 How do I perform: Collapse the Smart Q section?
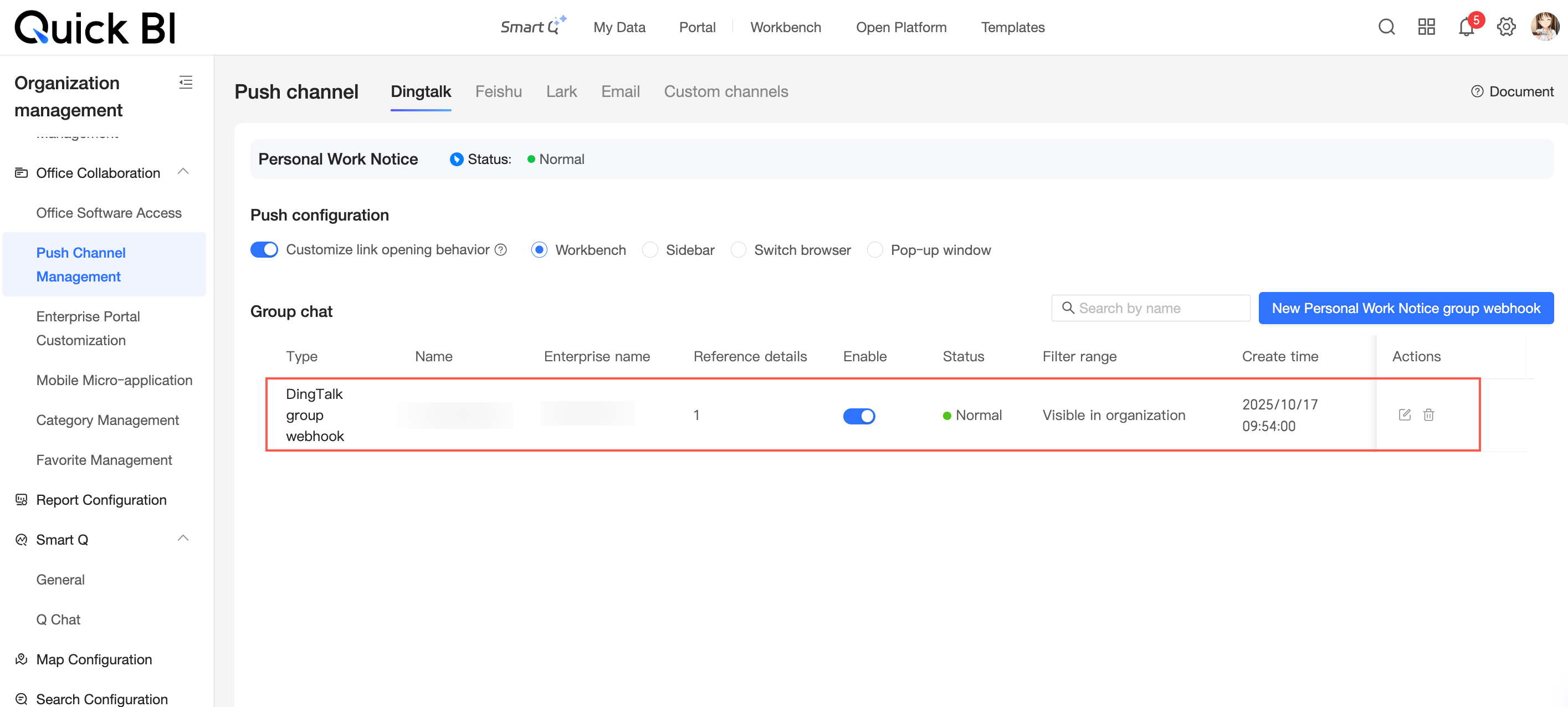click(x=183, y=539)
